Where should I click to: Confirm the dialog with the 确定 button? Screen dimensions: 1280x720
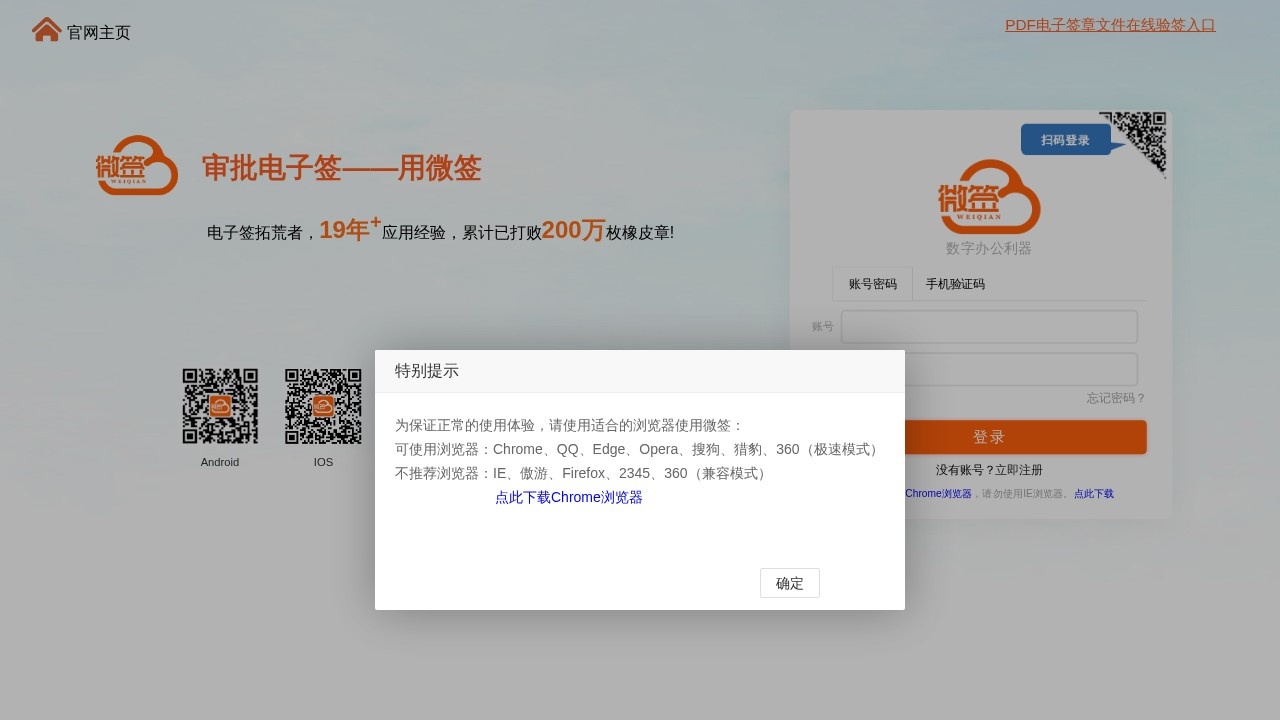(x=789, y=583)
